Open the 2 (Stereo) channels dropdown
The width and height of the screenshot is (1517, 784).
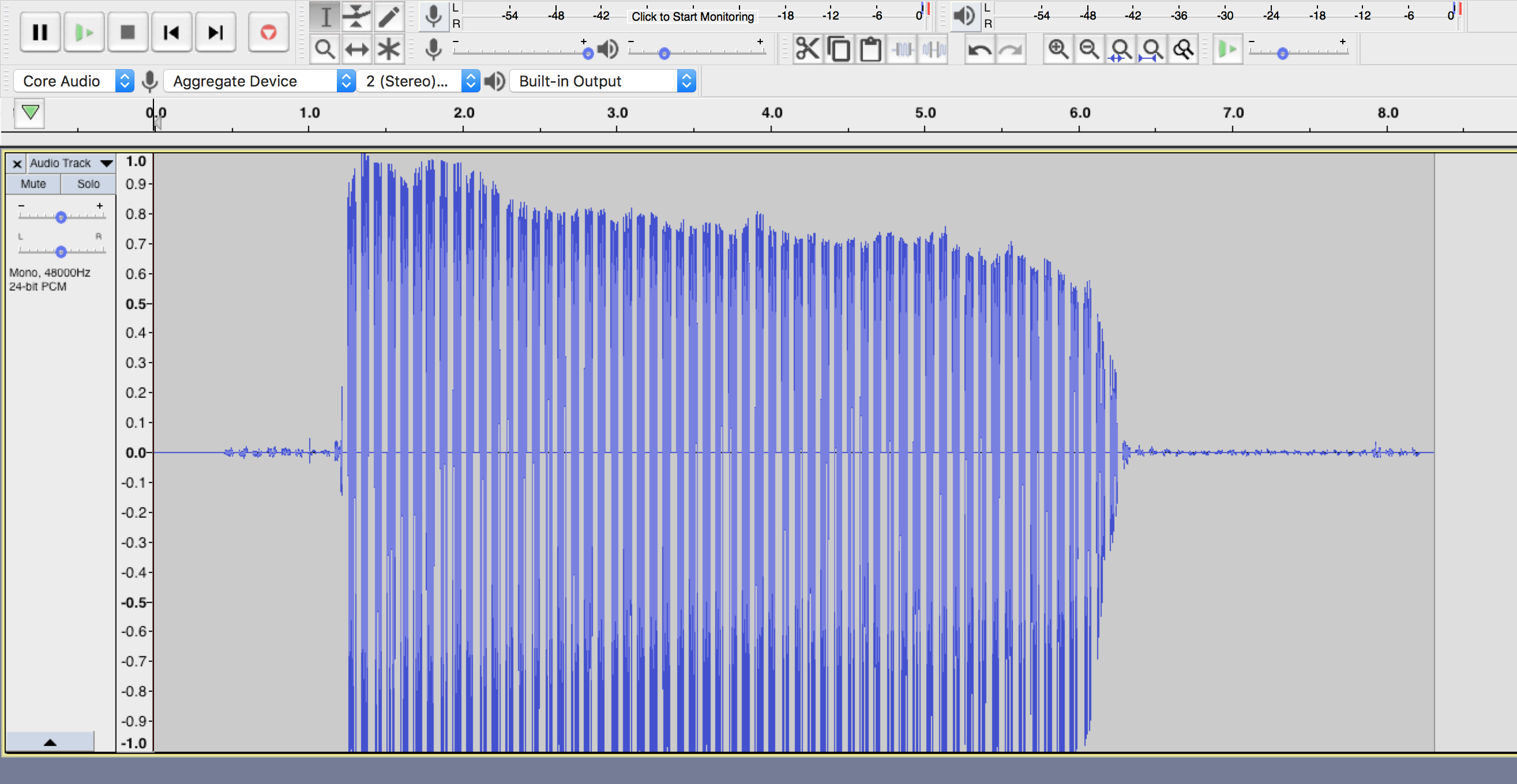419,81
